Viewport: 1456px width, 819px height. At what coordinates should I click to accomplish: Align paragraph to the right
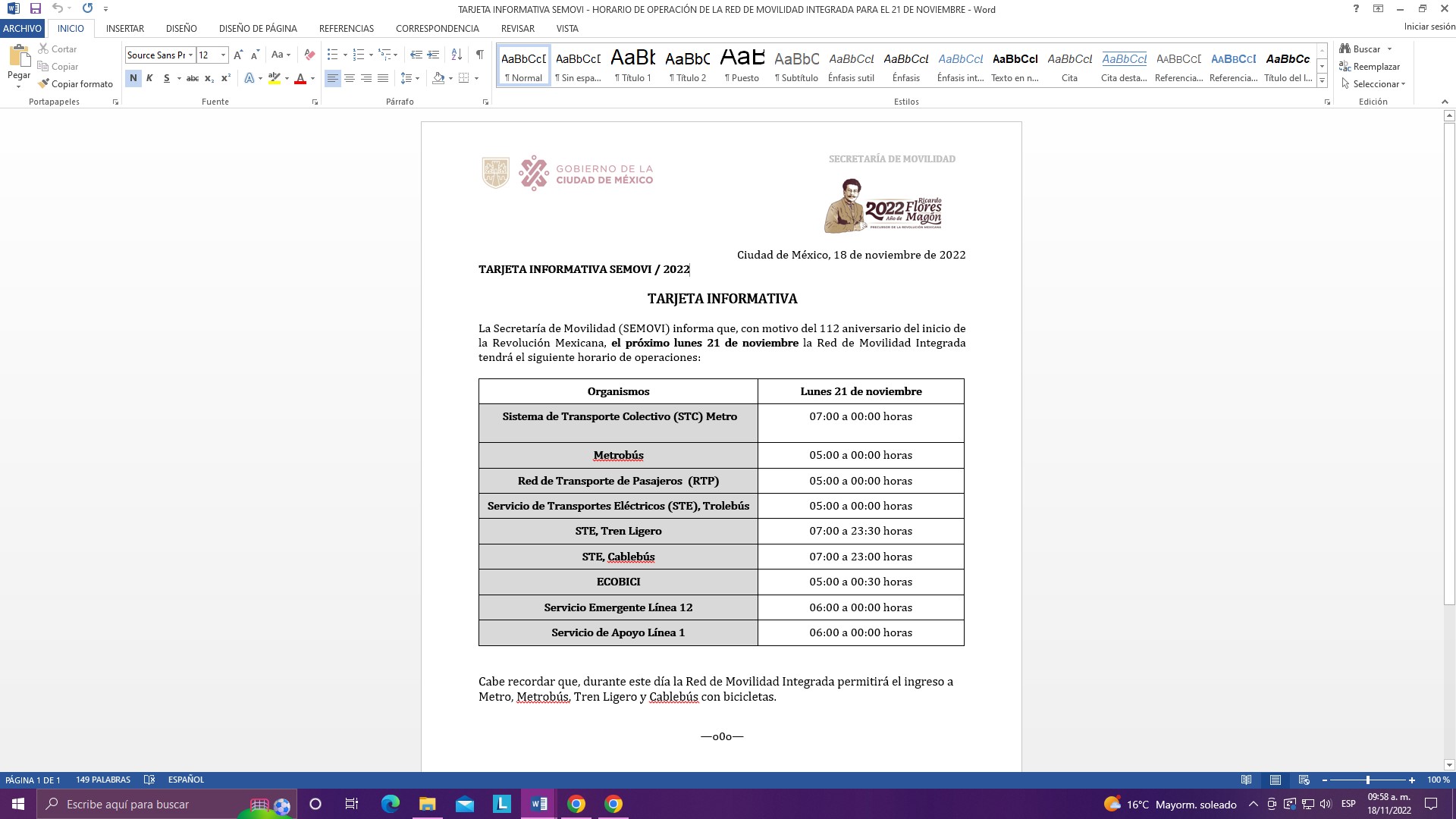tap(366, 78)
